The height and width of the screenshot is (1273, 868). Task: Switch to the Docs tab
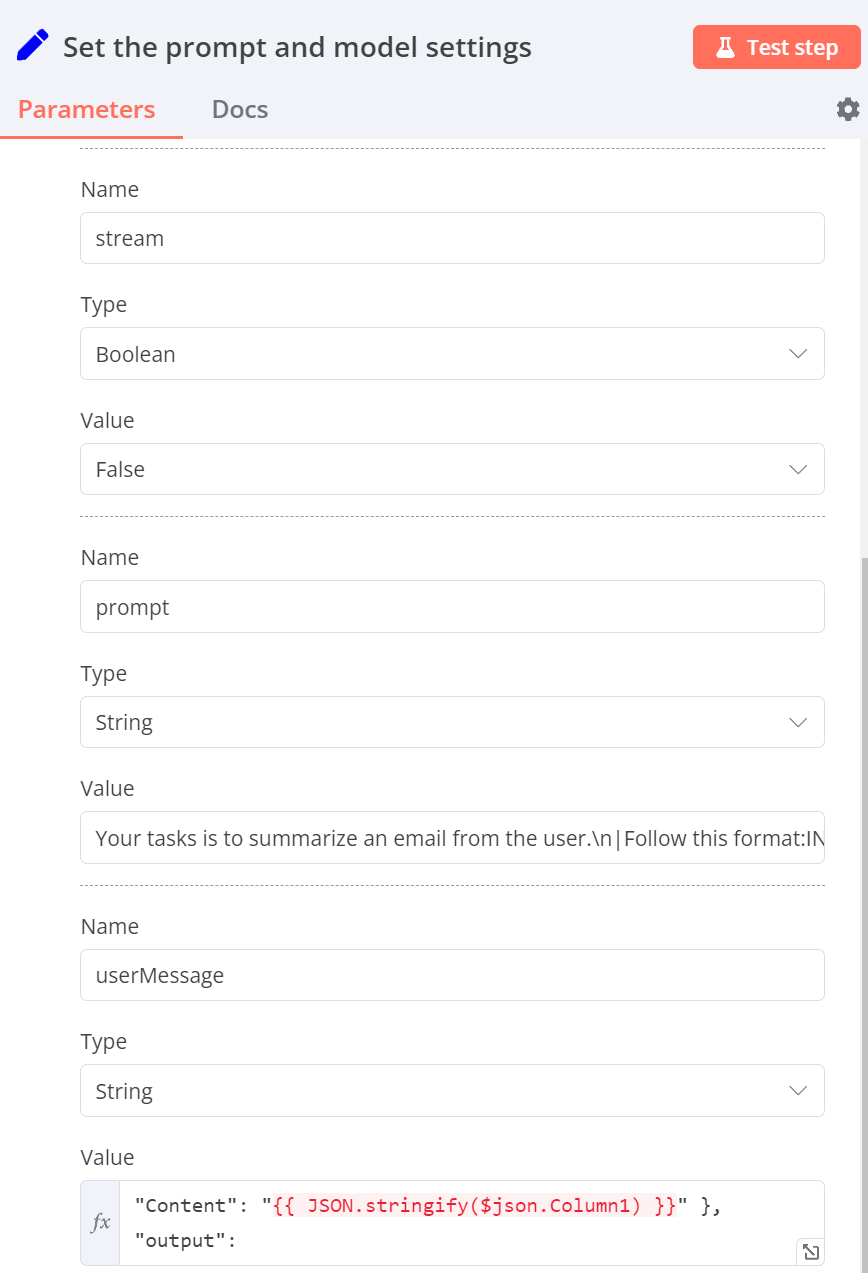(x=239, y=109)
